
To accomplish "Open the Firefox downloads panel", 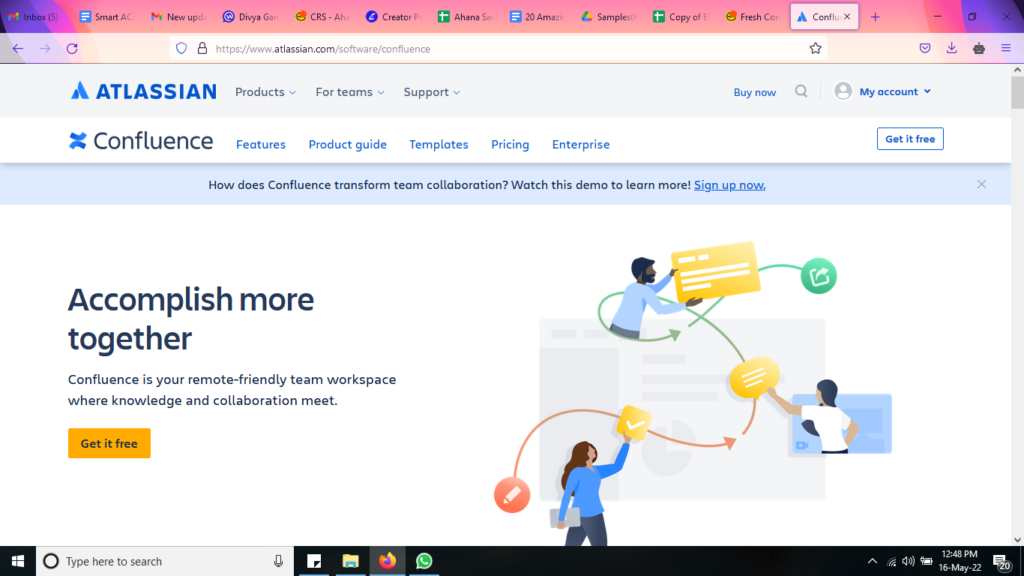I will point(952,48).
